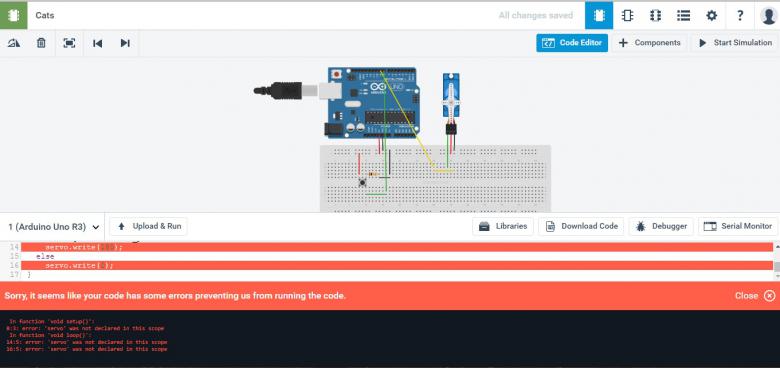Open the Components panel

649,43
